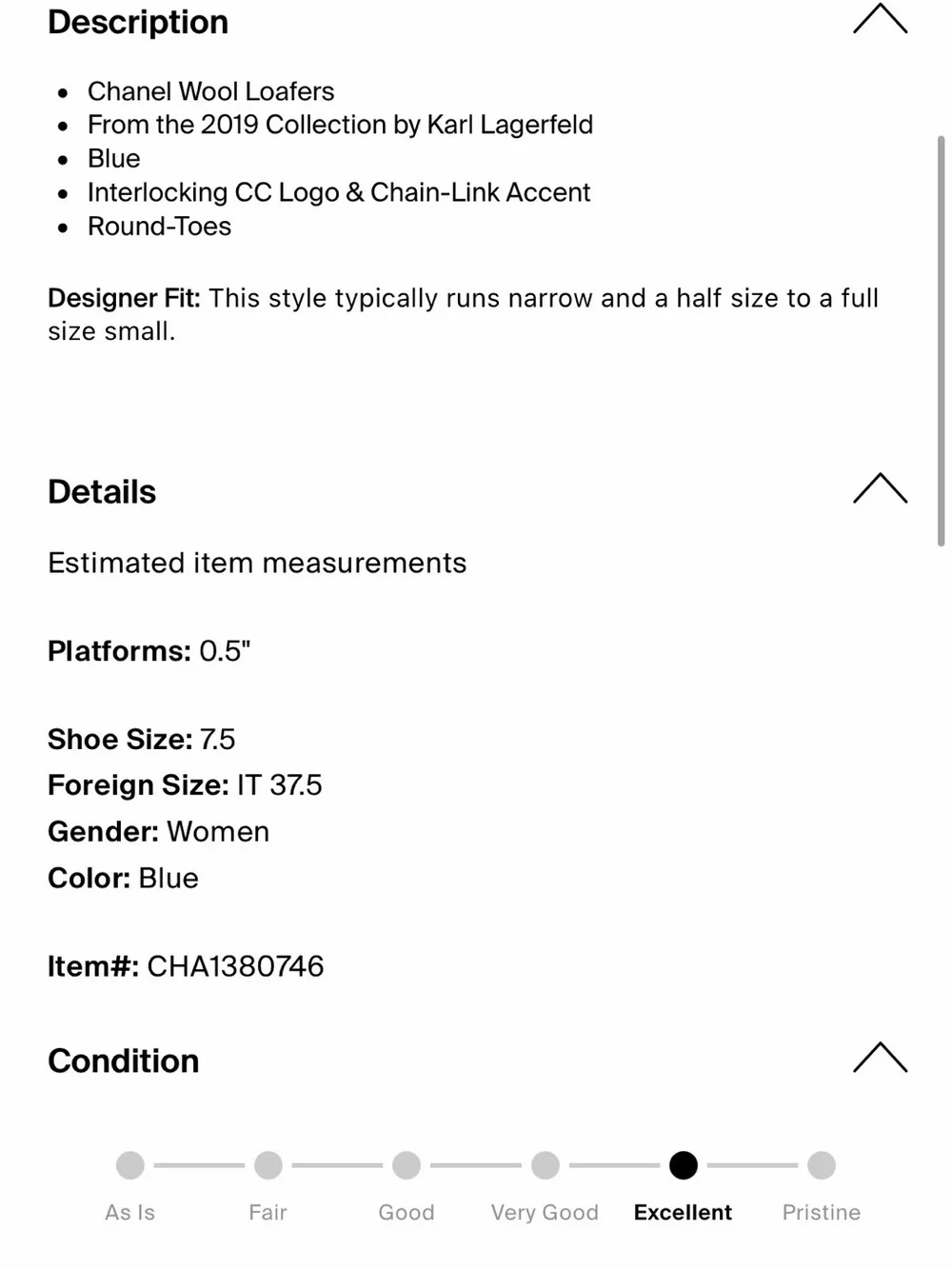Image resolution: width=952 pixels, height=1269 pixels.
Task: Select the As Is condition dot
Action: (130, 1165)
